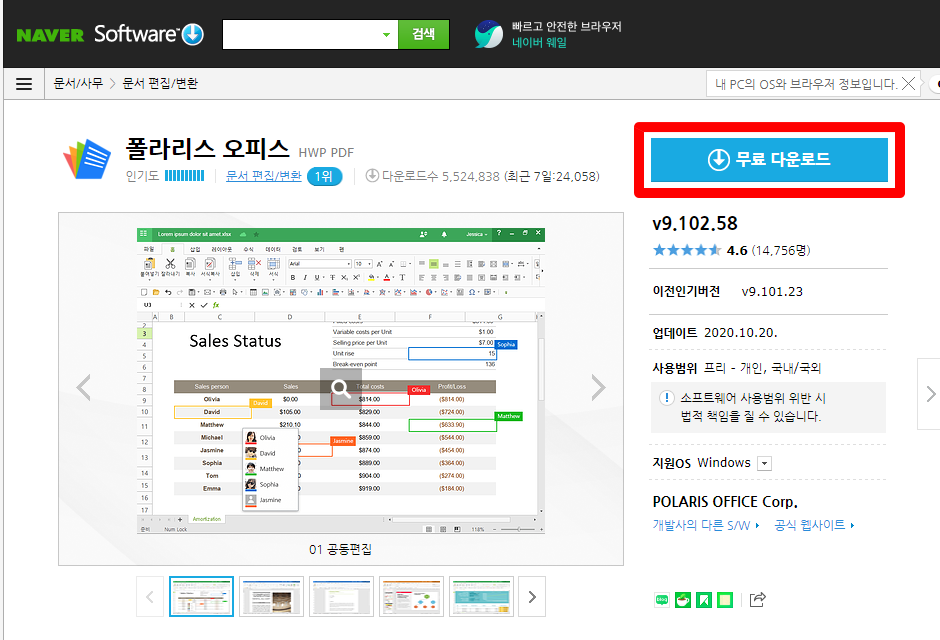This screenshot has height=640, width=940.
Task: Click the previous version v9.101.23 text
Action: click(772, 292)
